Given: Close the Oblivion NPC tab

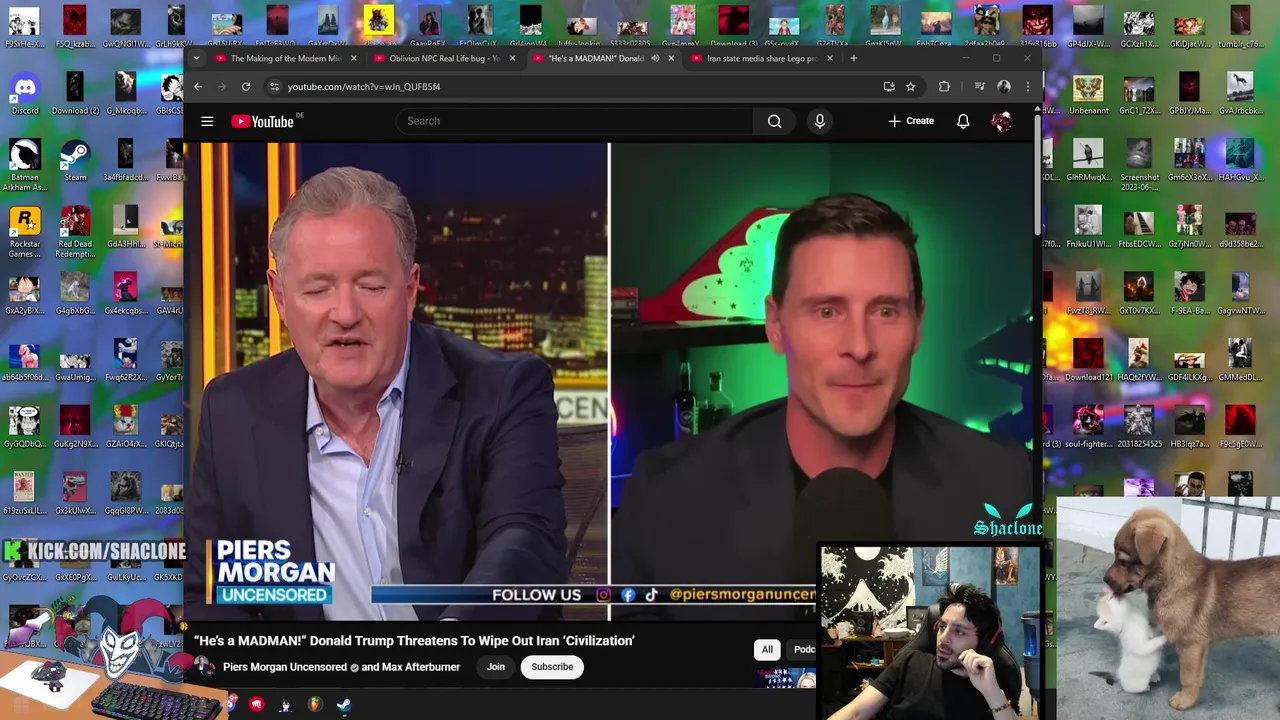Looking at the screenshot, I should point(512,58).
